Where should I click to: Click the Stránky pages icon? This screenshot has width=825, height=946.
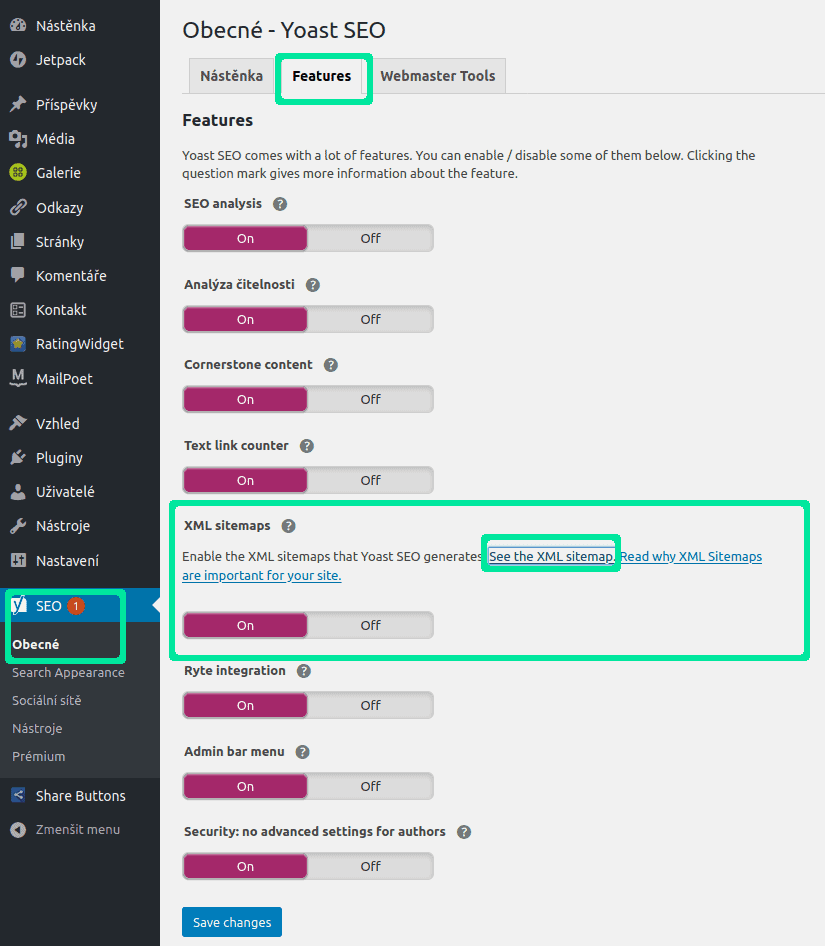[x=18, y=241]
